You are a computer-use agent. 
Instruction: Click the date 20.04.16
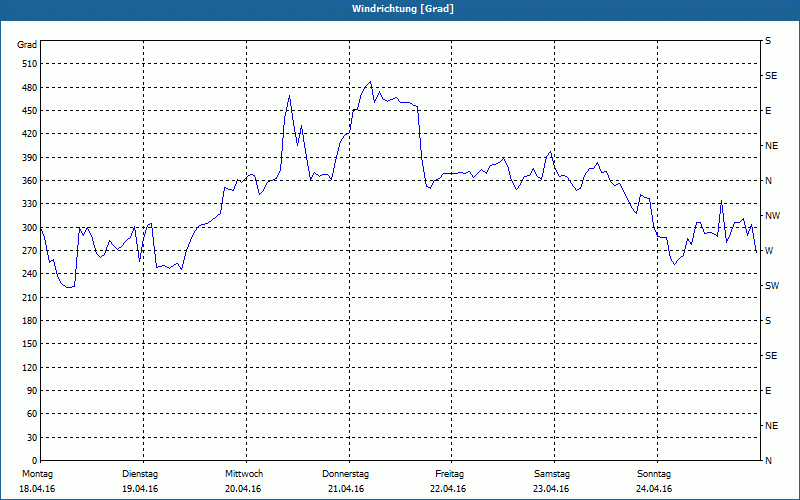pyautogui.click(x=243, y=489)
